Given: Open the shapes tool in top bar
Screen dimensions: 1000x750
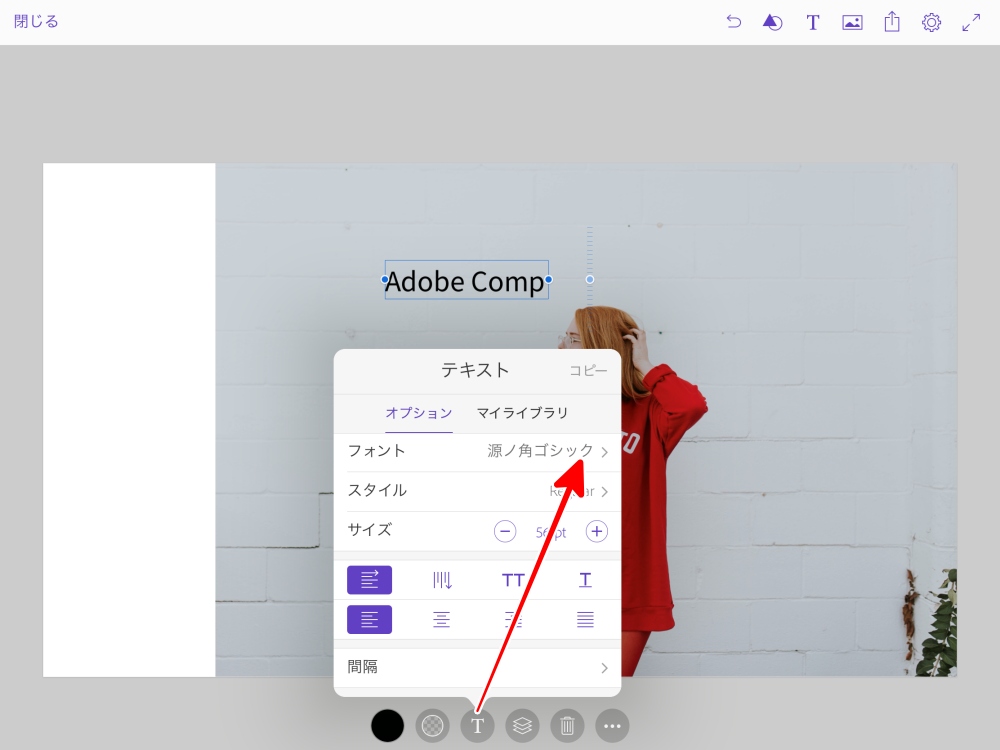Looking at the screenshot, I should click(x=772, y=22).
